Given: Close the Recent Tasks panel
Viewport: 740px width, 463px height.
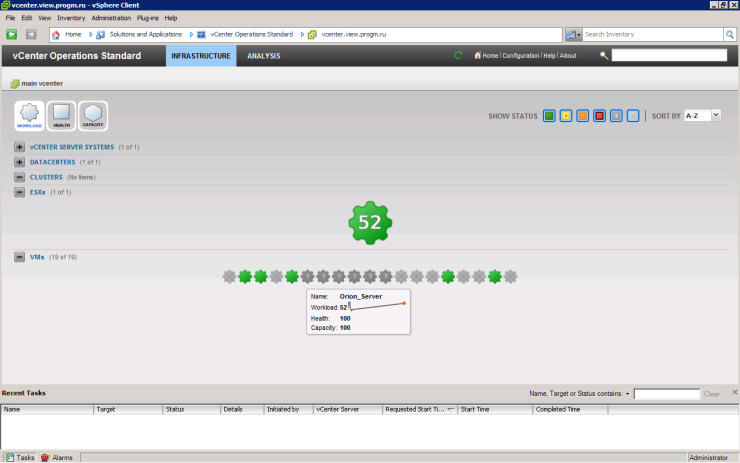Looking at the screenshot, I should (x=735, y=392).
